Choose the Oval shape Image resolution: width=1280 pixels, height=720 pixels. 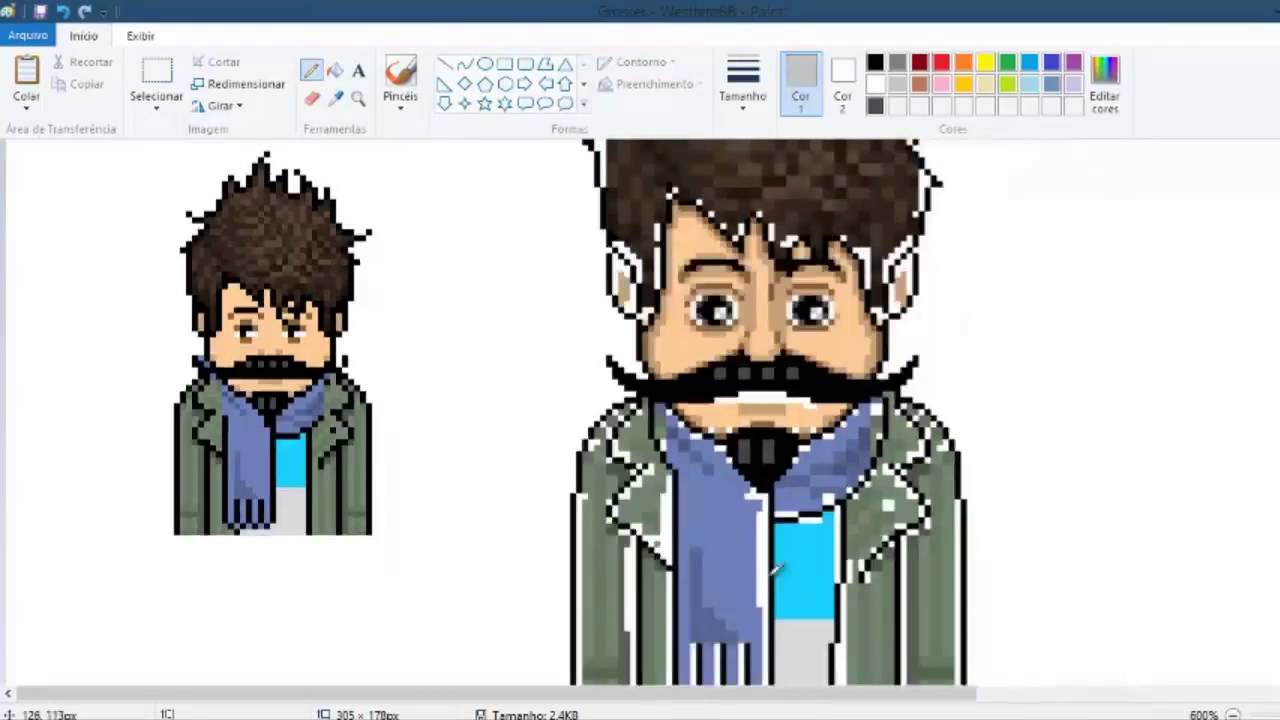click(x=485, y=64)
